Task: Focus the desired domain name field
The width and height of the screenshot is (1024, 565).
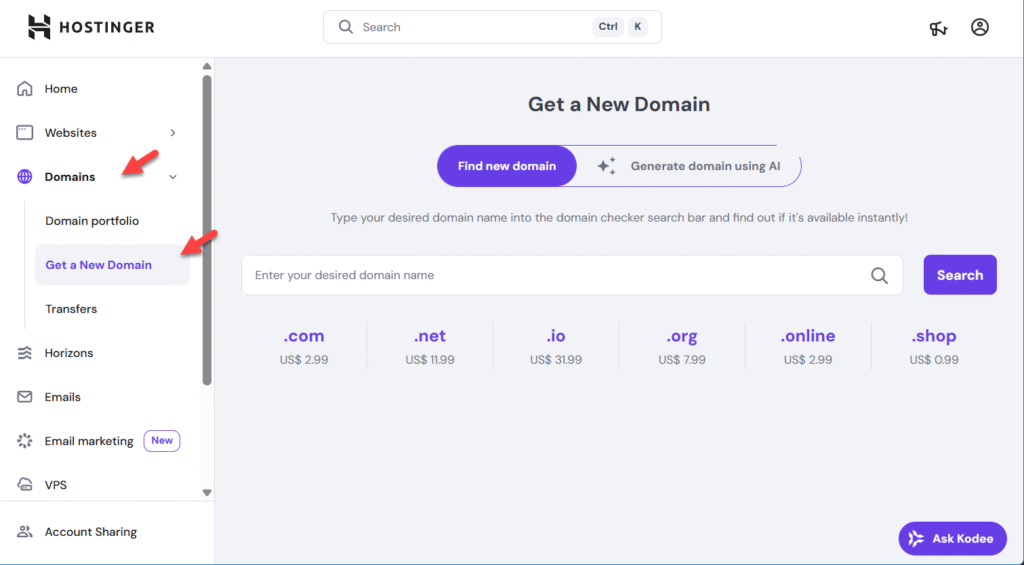Action: (x=572, y=275)
